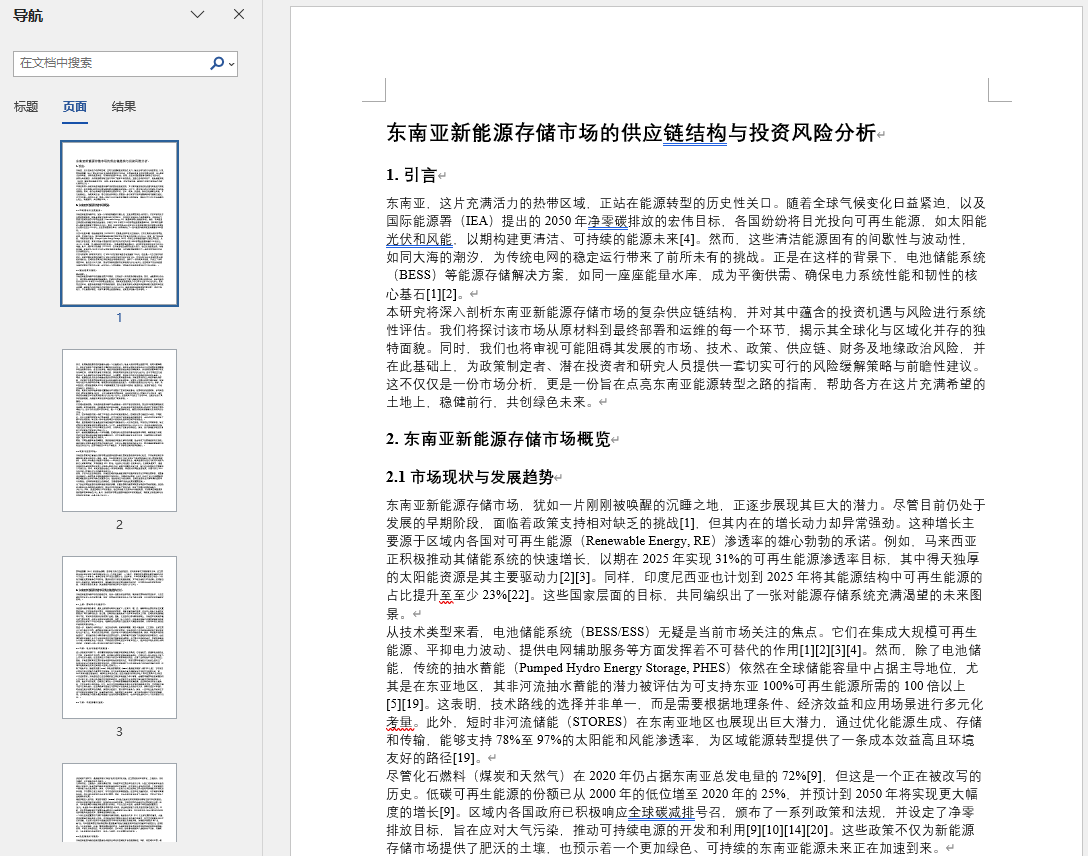Viewport: 1088px width, 856px height.
Task: Select the page 1 thumbnail
Action: [119, 223]
